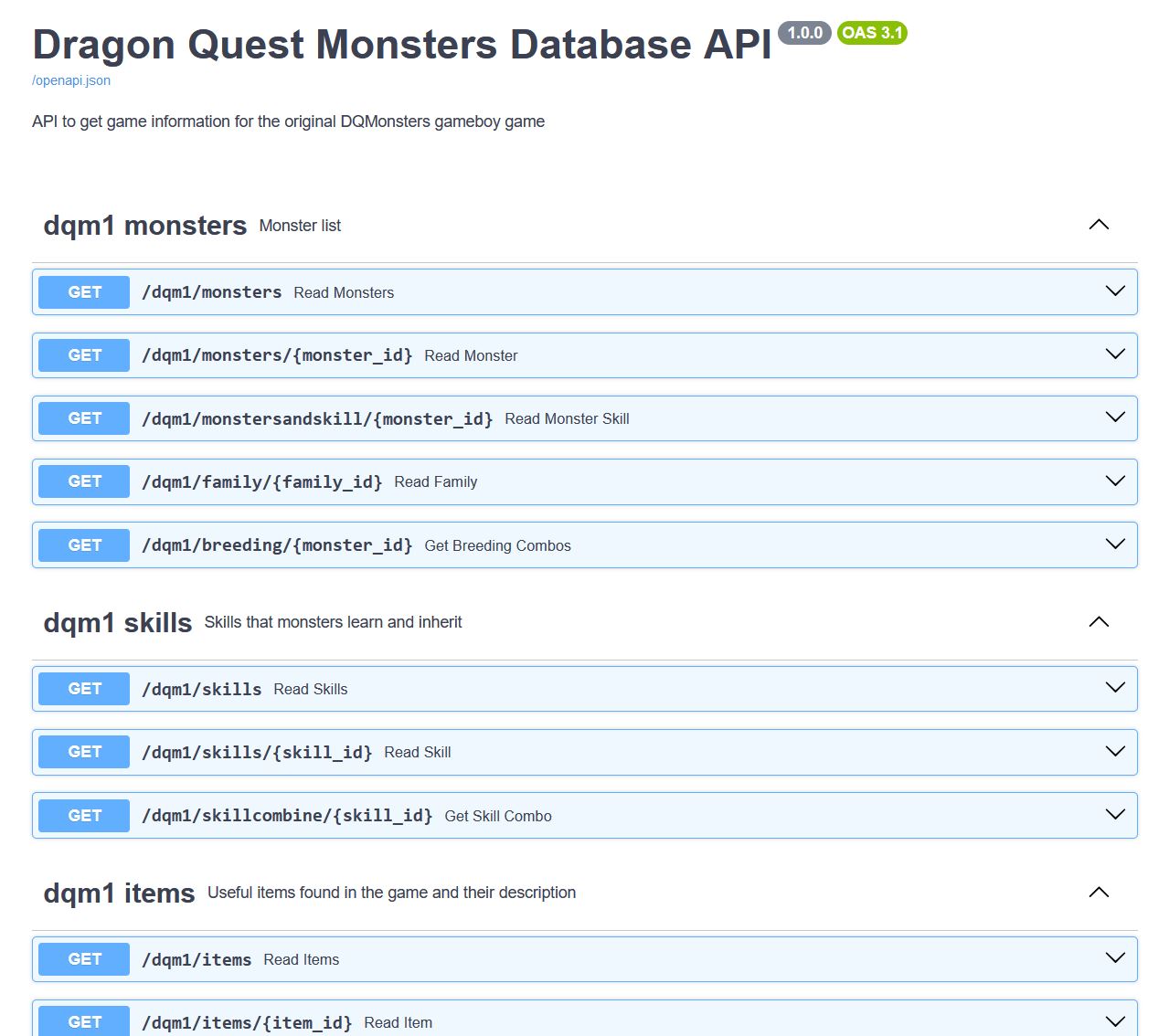Image resolution: width=1169 pixels, height=1036 pixels.
Task: Expand the Read Skills endpoint chevron
Action: [x=1115, y=688]
